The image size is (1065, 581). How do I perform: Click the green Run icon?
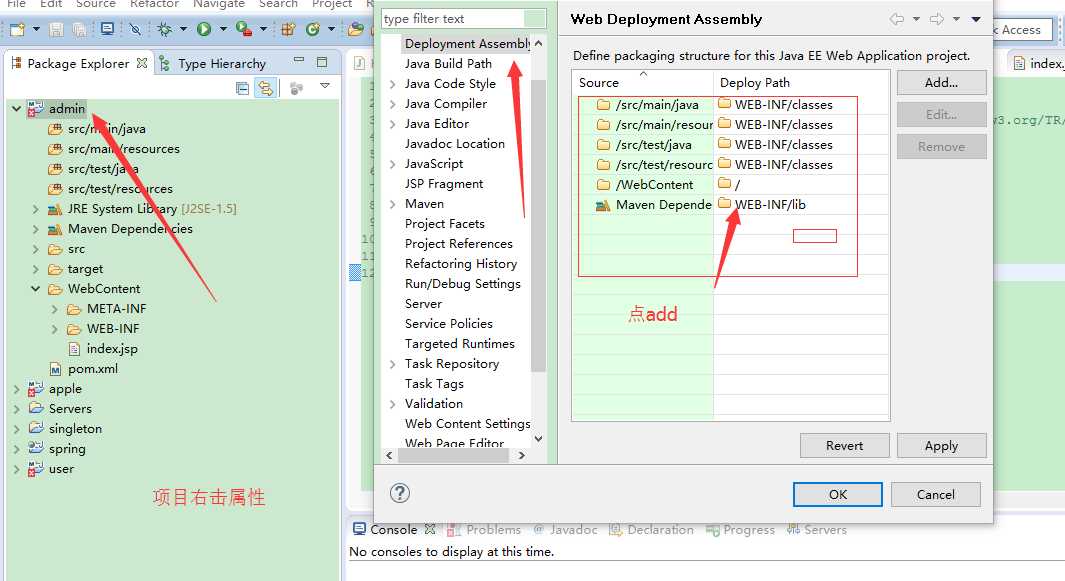[204, 29]
